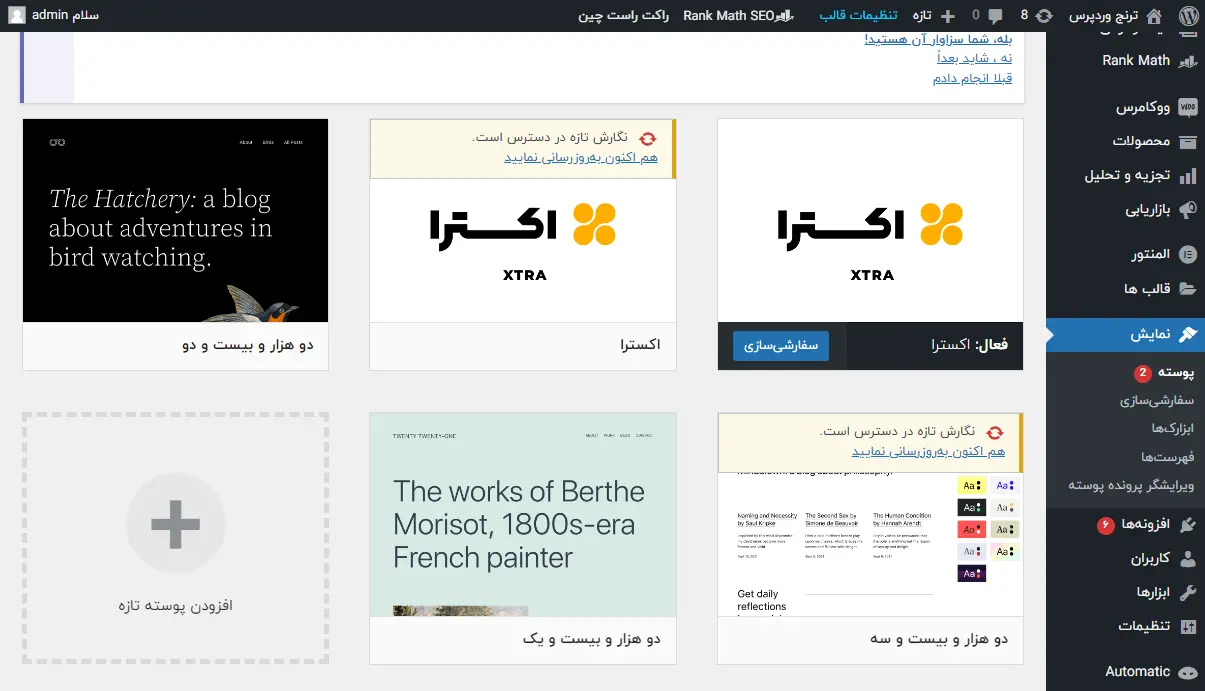Click the red Aa swatch in theme preview
The image size is (1205, 691).
click(972, 529)
